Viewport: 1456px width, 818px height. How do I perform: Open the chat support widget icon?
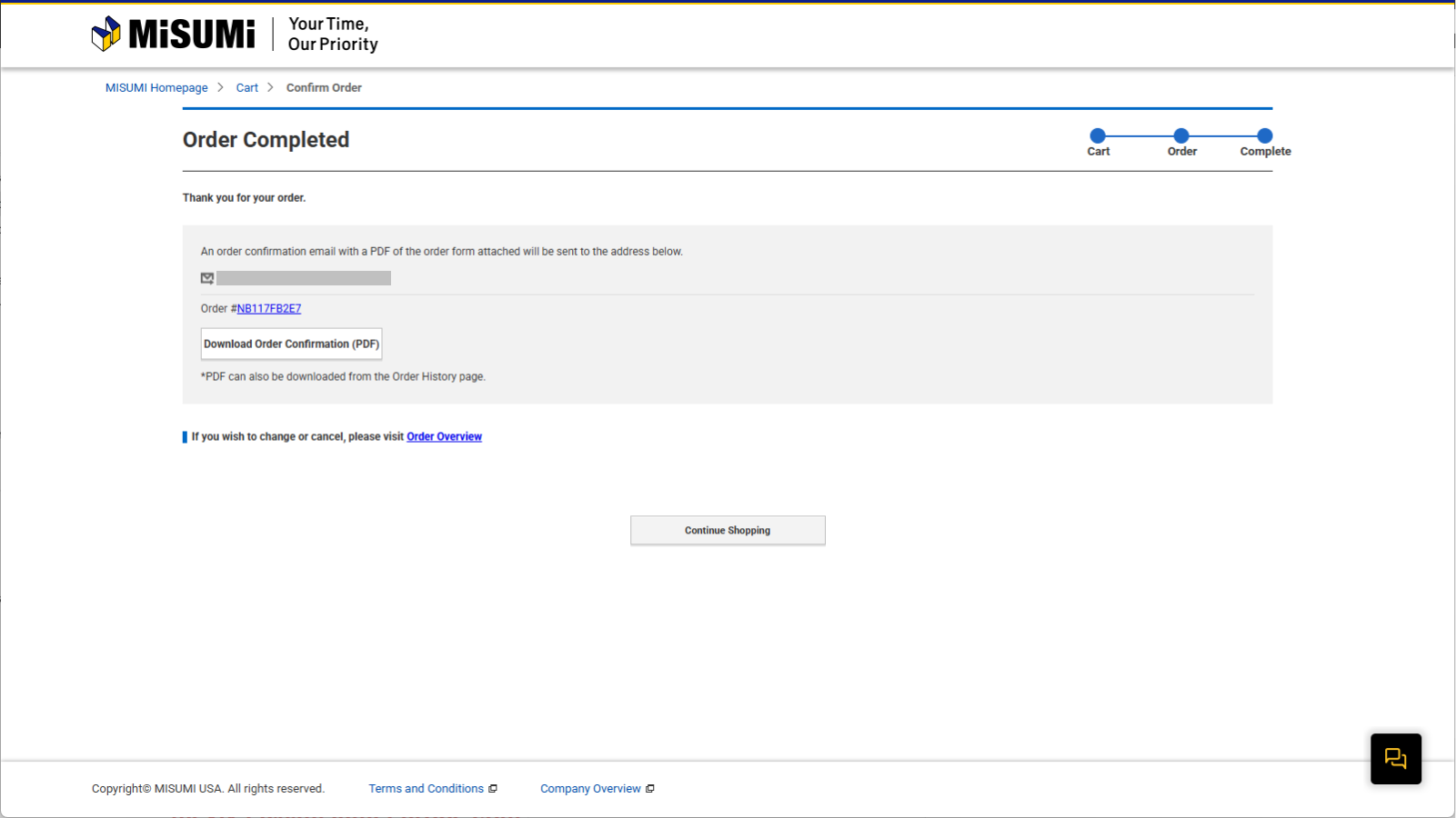(x=1395, y=758)
